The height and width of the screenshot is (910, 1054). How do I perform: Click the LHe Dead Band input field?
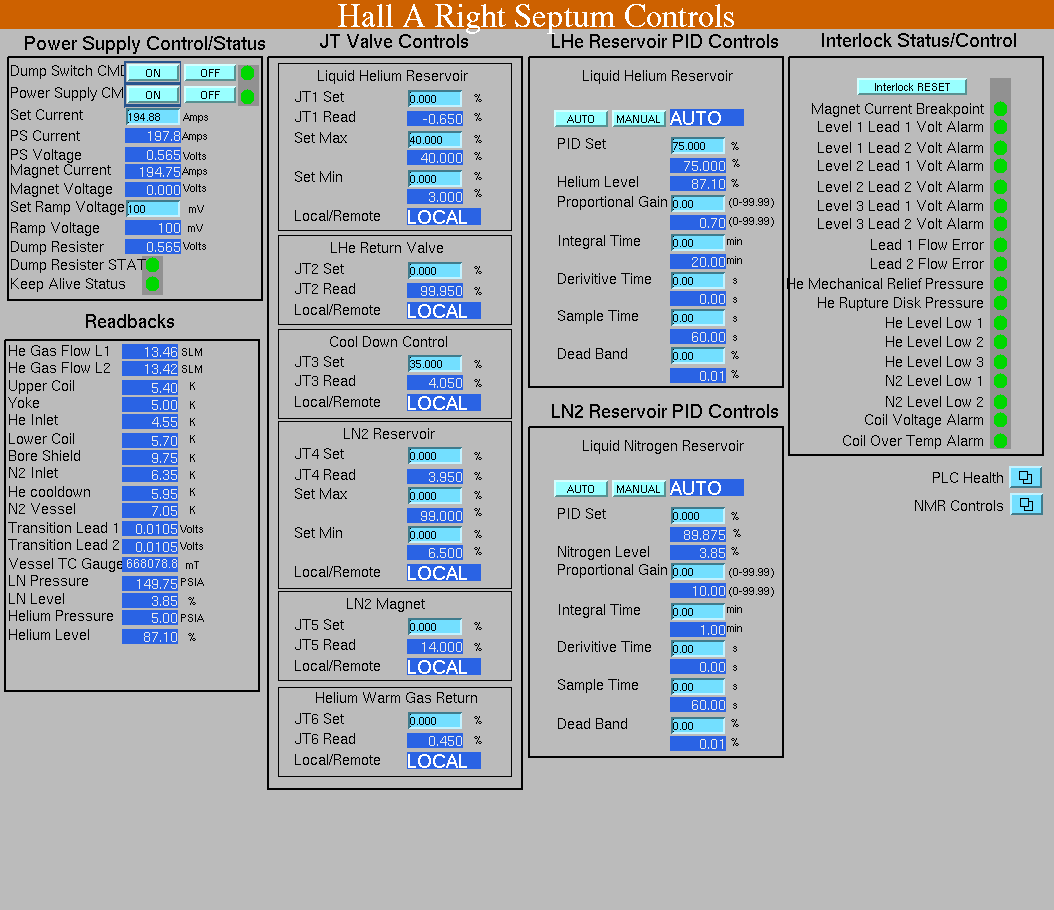coord(698,356)
